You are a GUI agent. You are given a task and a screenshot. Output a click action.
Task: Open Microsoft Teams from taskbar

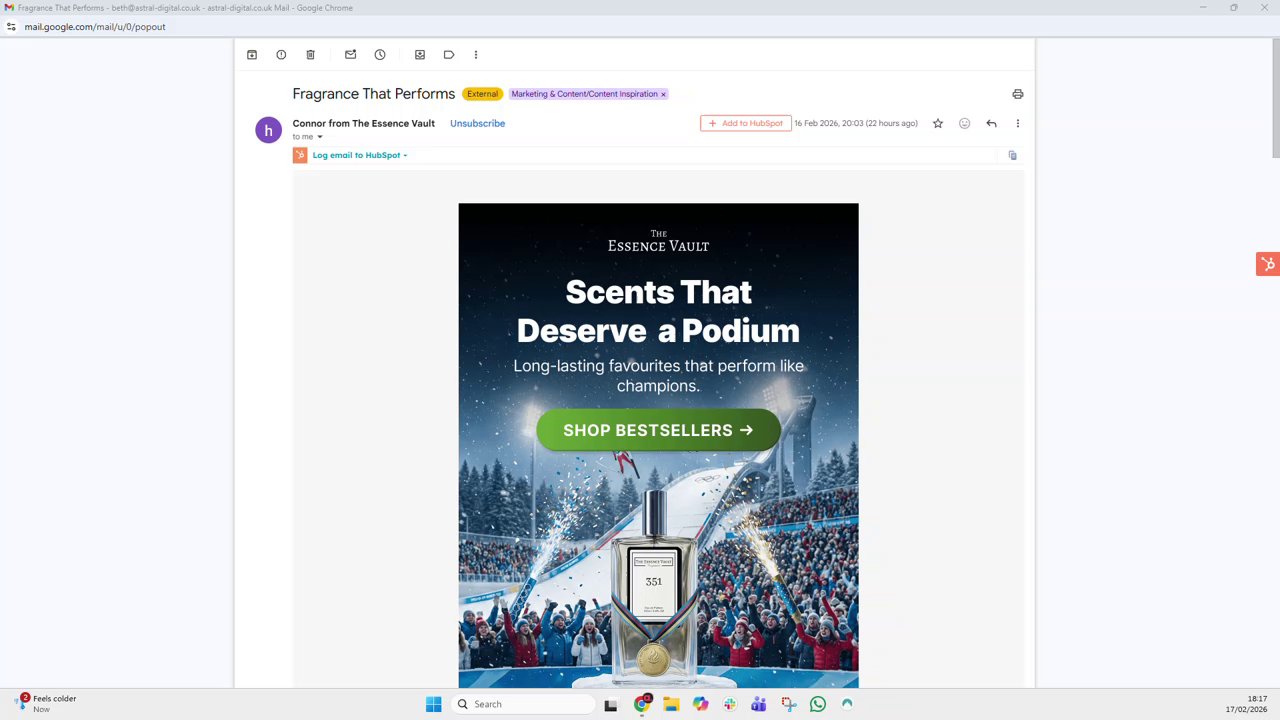[759, 704]
